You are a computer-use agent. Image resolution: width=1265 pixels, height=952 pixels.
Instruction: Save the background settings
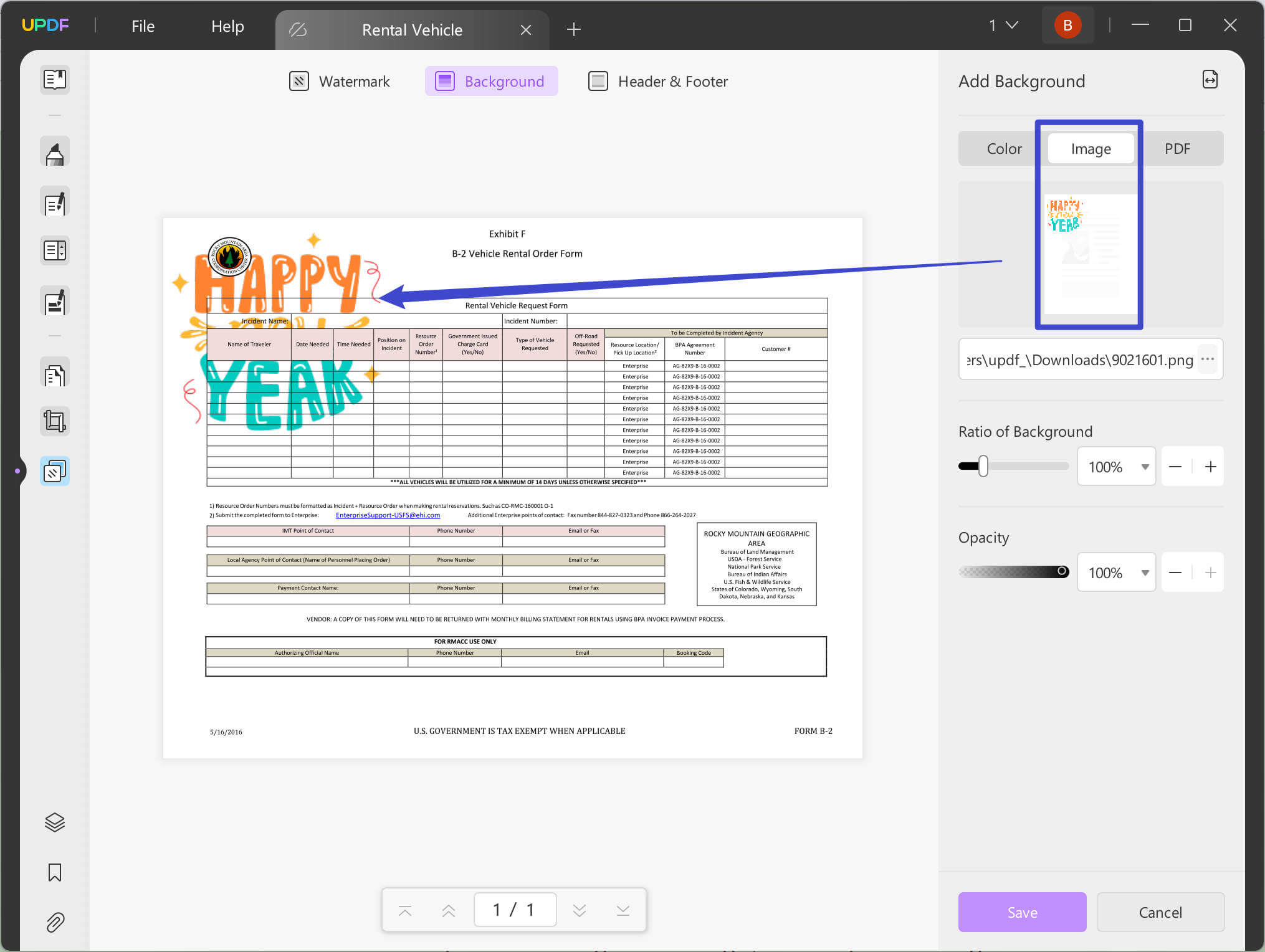tap(1022, 912)
